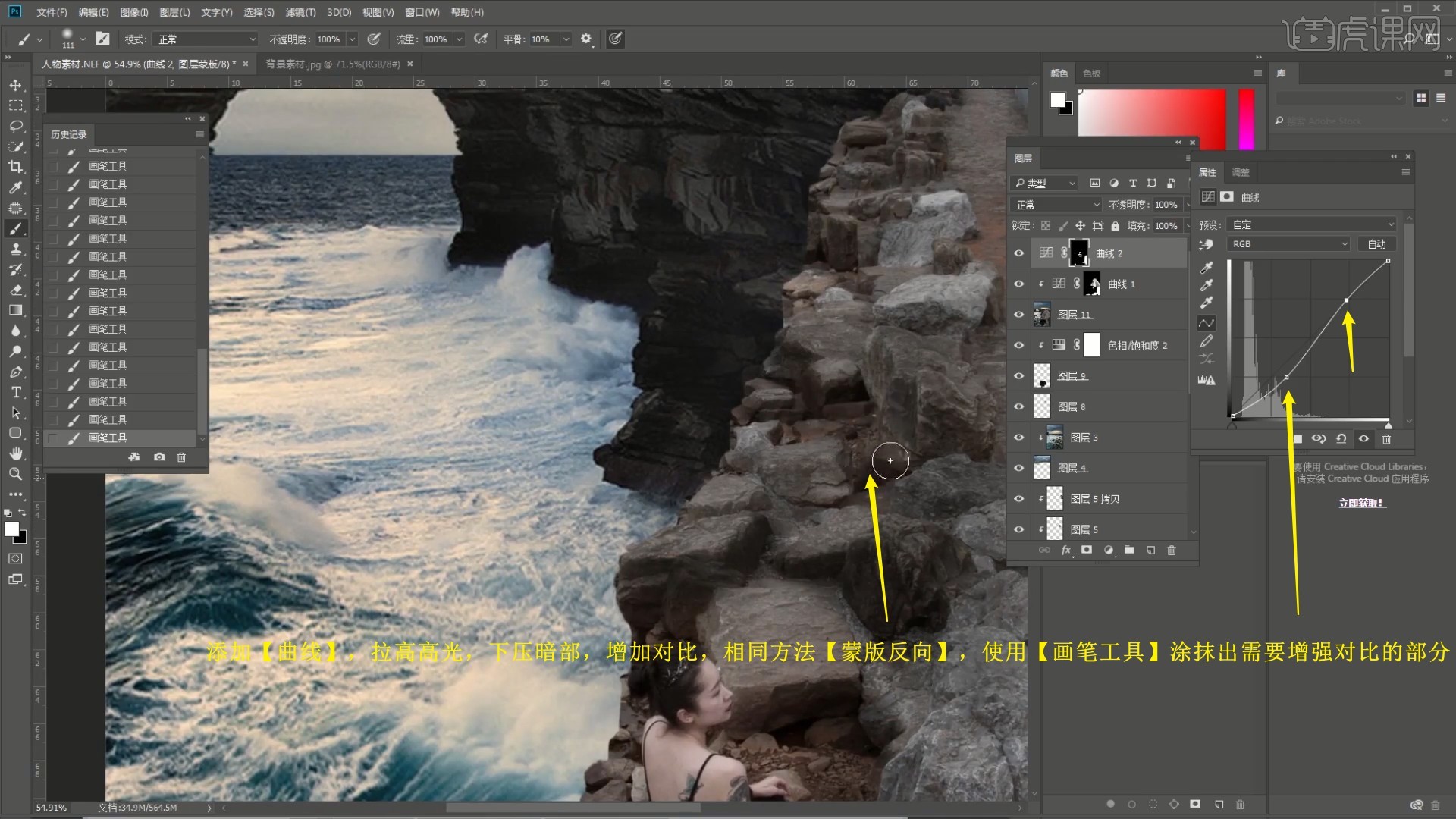Click the Layers panel trash icon
Image resolution: width=1456 pixels, height=819 pixels.
coord(1171,551)
